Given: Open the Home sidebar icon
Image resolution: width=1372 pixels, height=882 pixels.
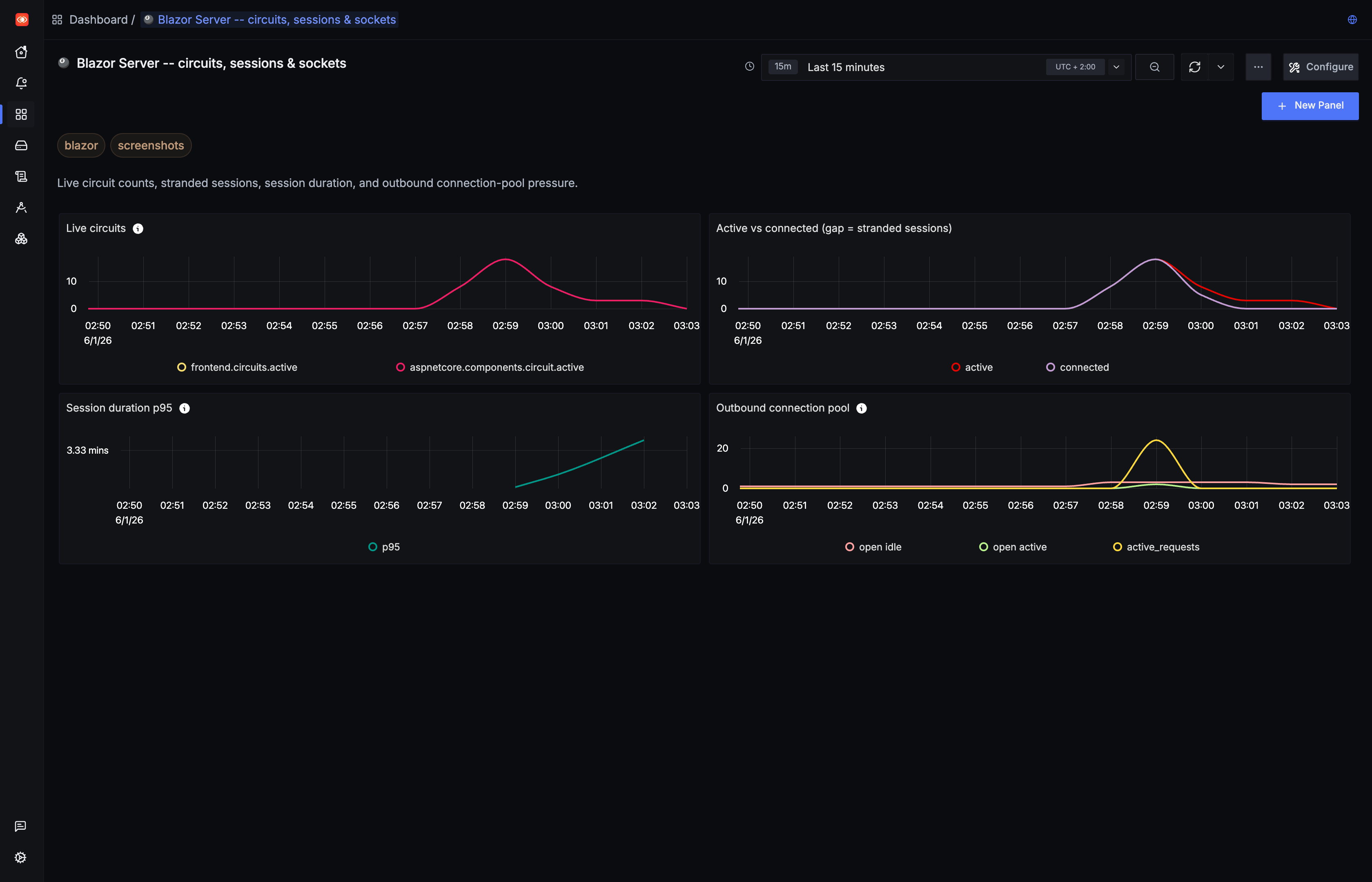Looking at the screenshot, I should click(21, 52).
